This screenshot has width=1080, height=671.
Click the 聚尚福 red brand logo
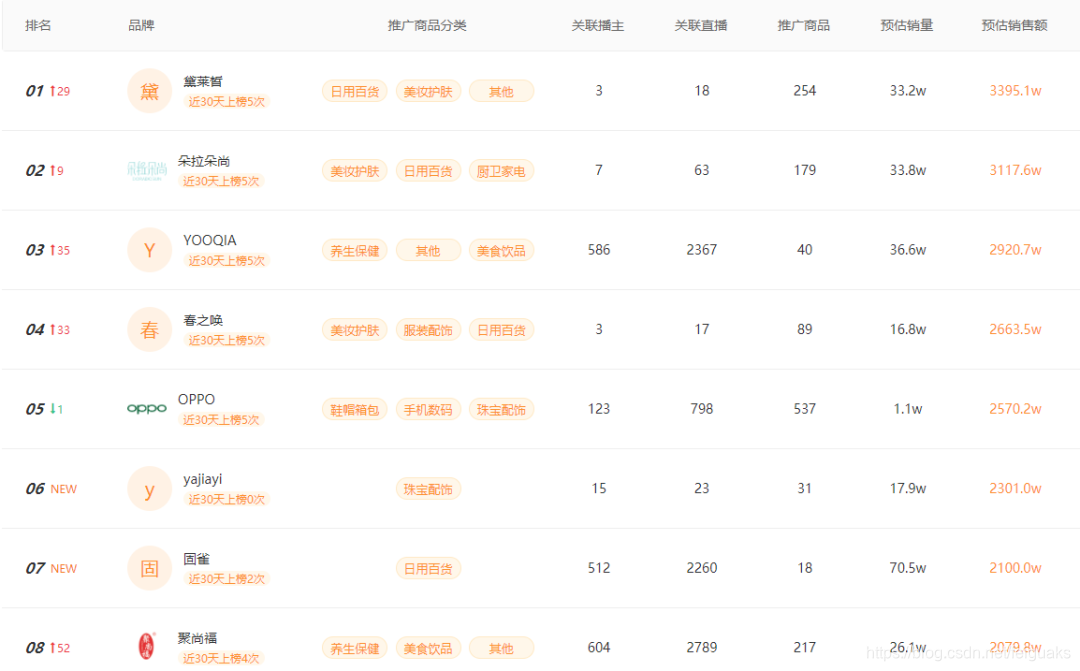pyautogui.click(x=147, y=646)
